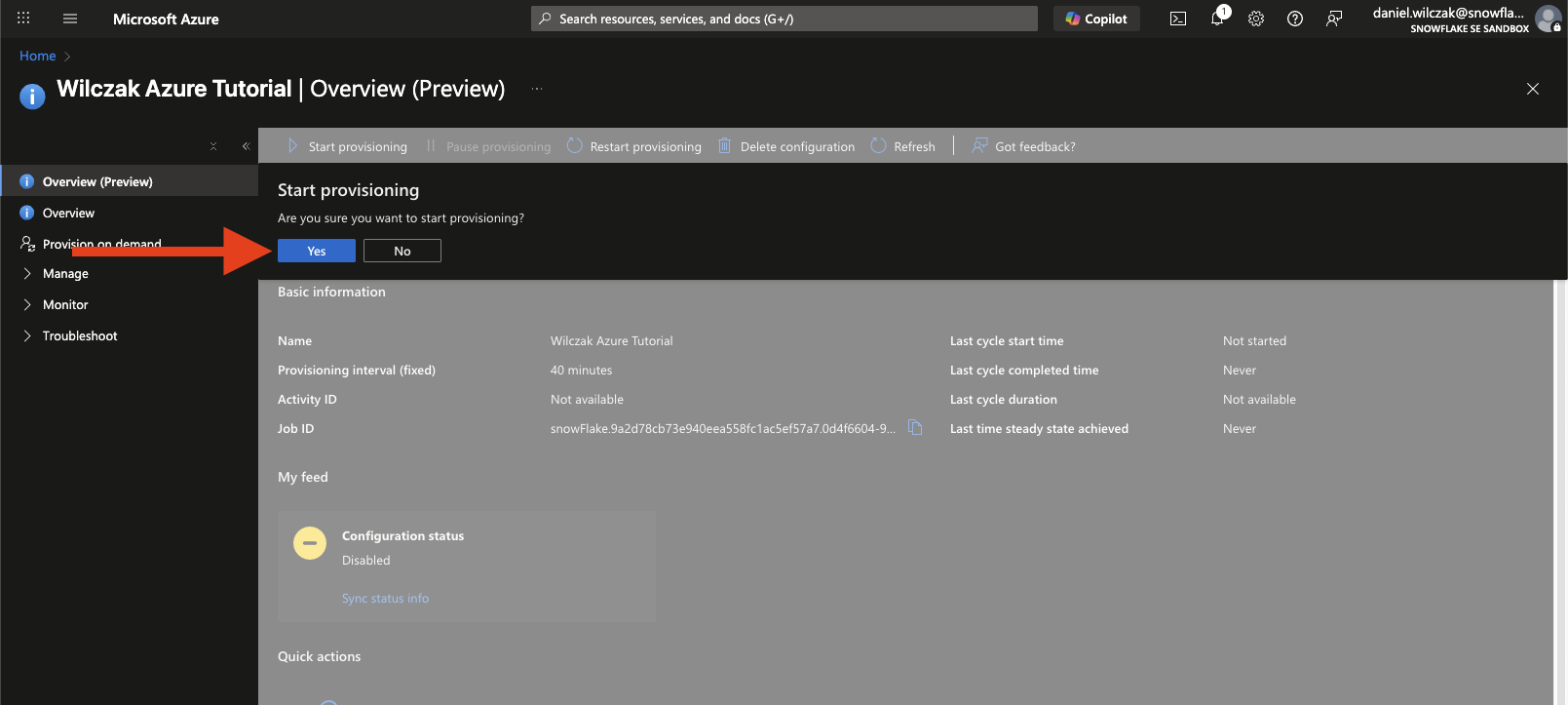Open the Sync status info link

(385, 599)
